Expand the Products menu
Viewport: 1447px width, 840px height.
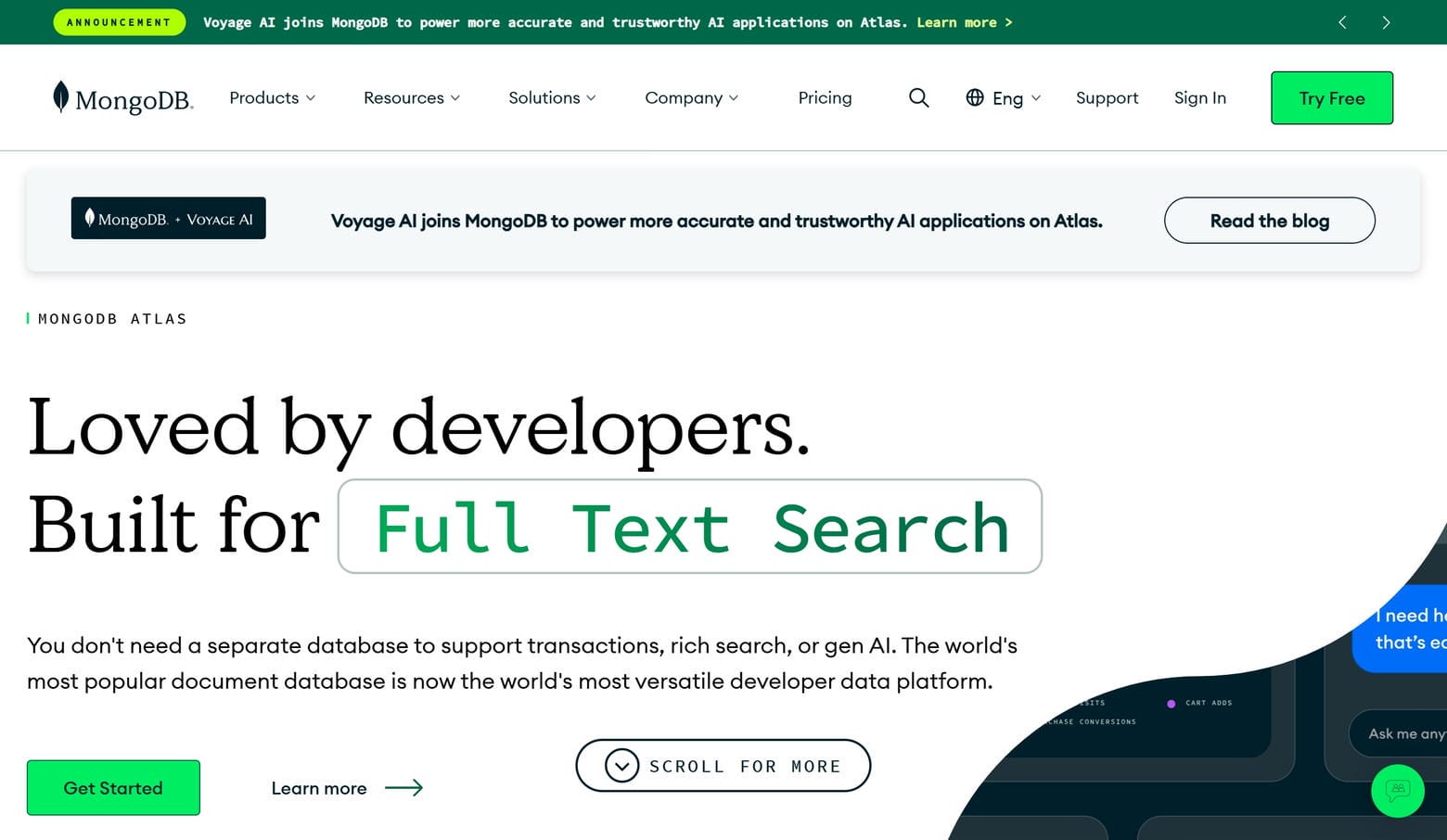pyautogui.click(x=273, y=97)
